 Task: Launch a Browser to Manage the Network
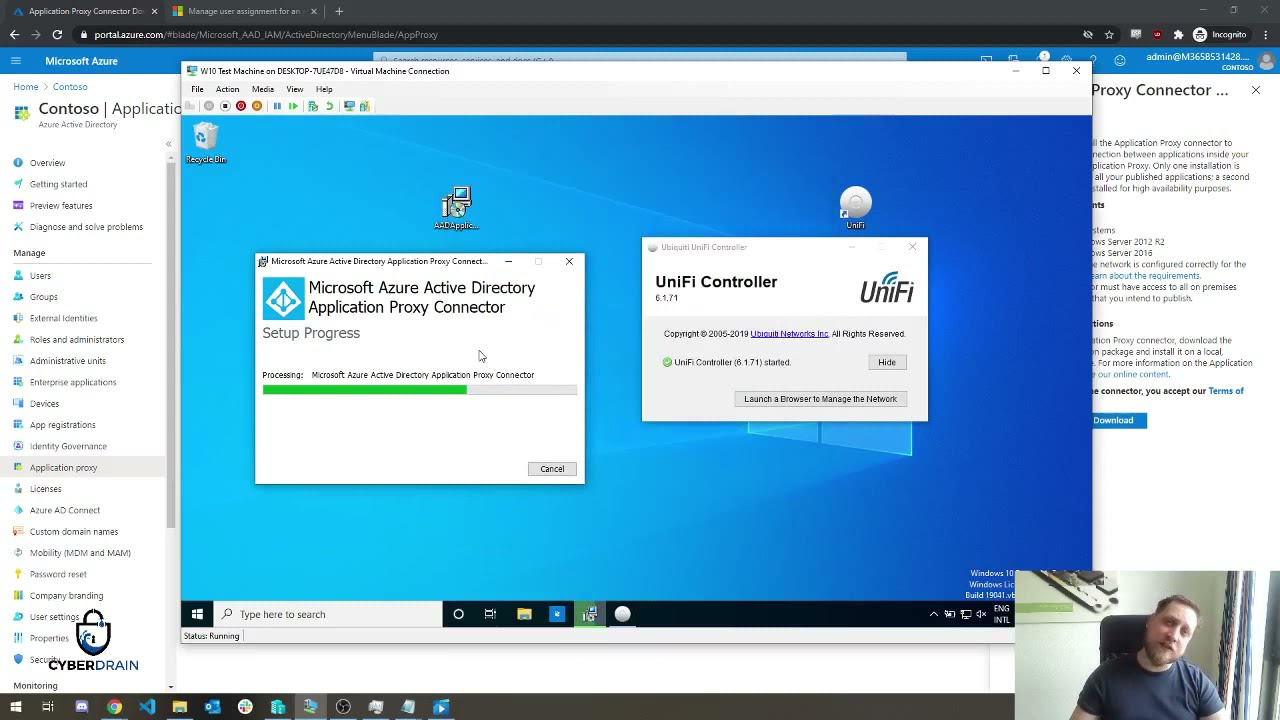tap(820, 399)
